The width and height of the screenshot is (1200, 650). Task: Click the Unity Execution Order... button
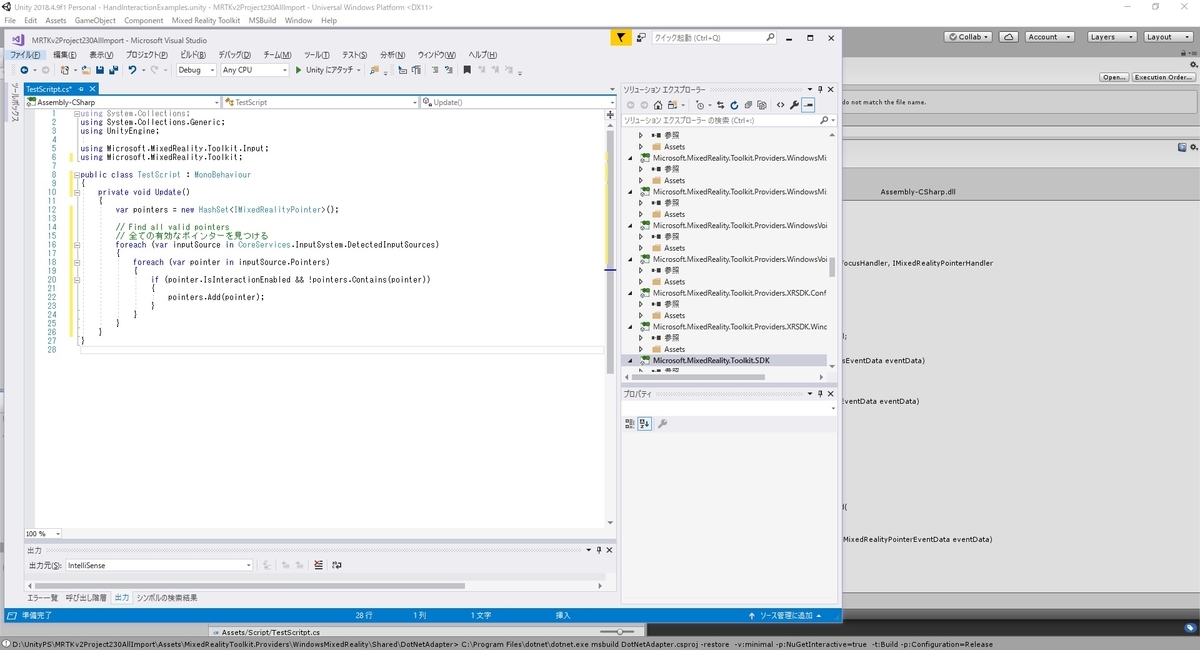[1163, 77]
